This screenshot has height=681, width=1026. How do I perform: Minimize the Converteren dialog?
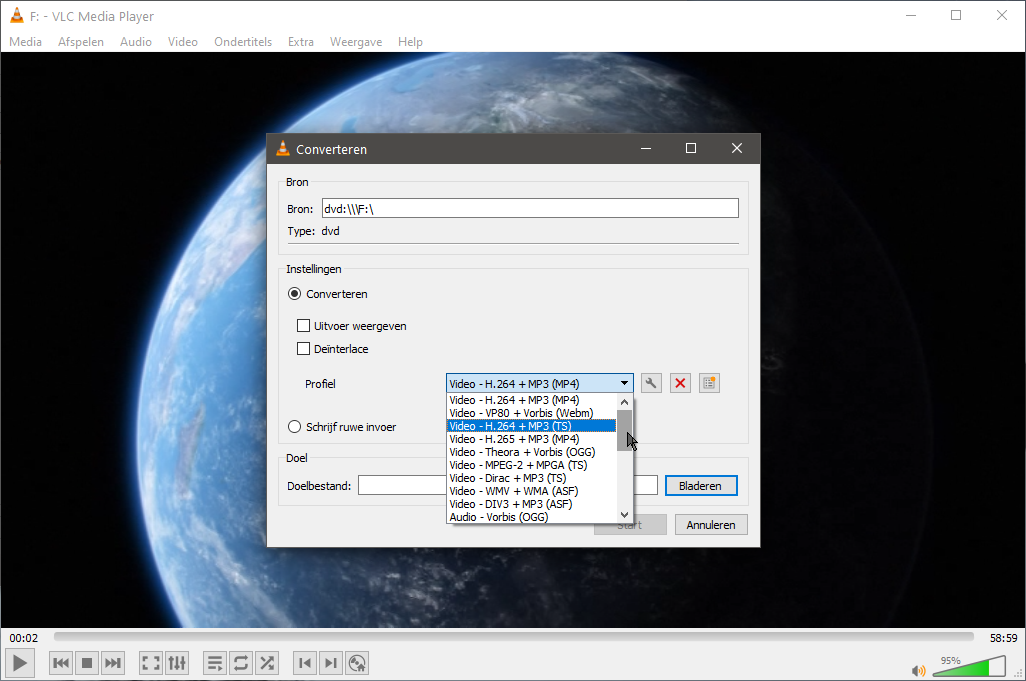click(x=646, y=148)
